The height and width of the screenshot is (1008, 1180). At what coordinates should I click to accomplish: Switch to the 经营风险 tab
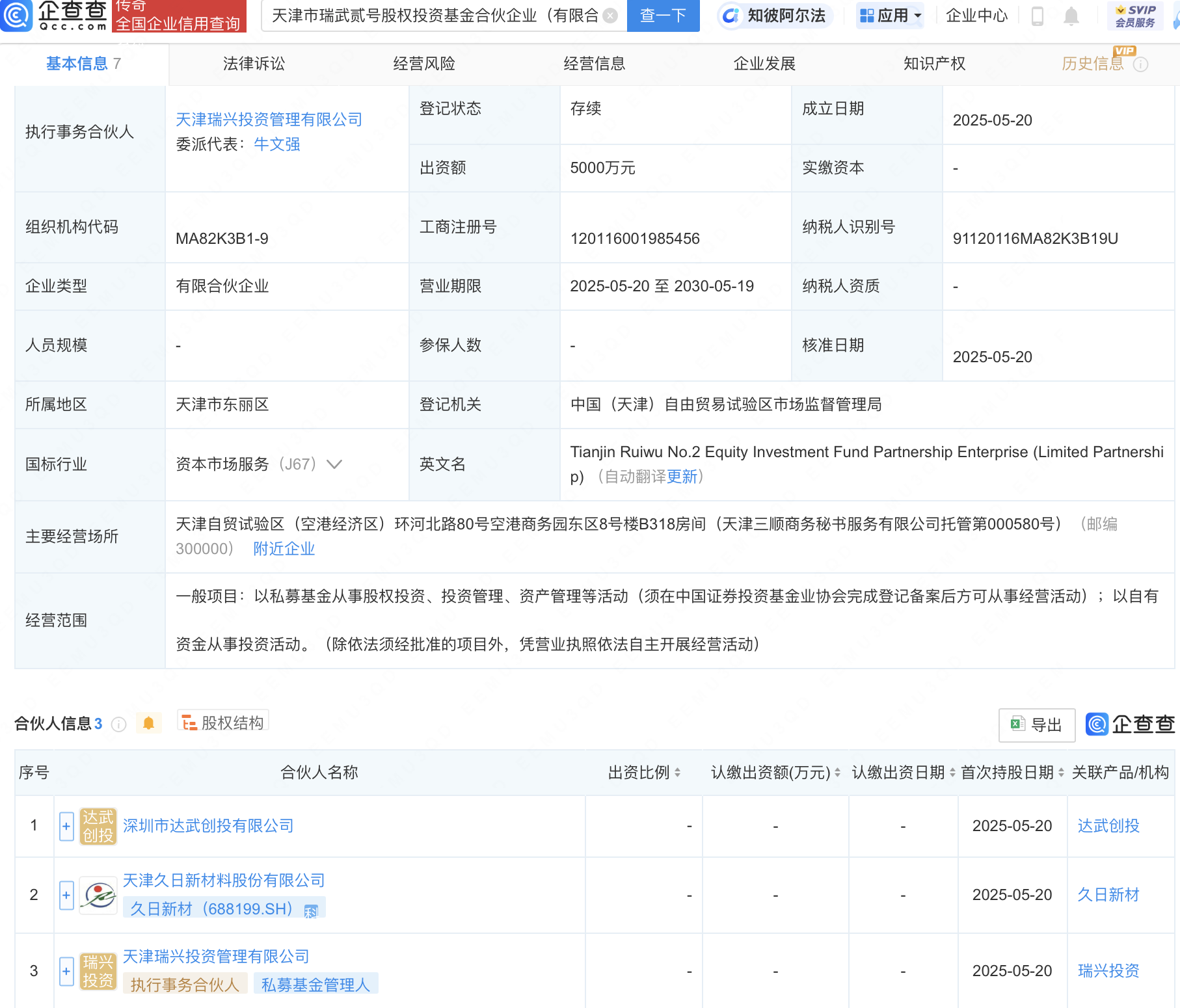(424, 64)
